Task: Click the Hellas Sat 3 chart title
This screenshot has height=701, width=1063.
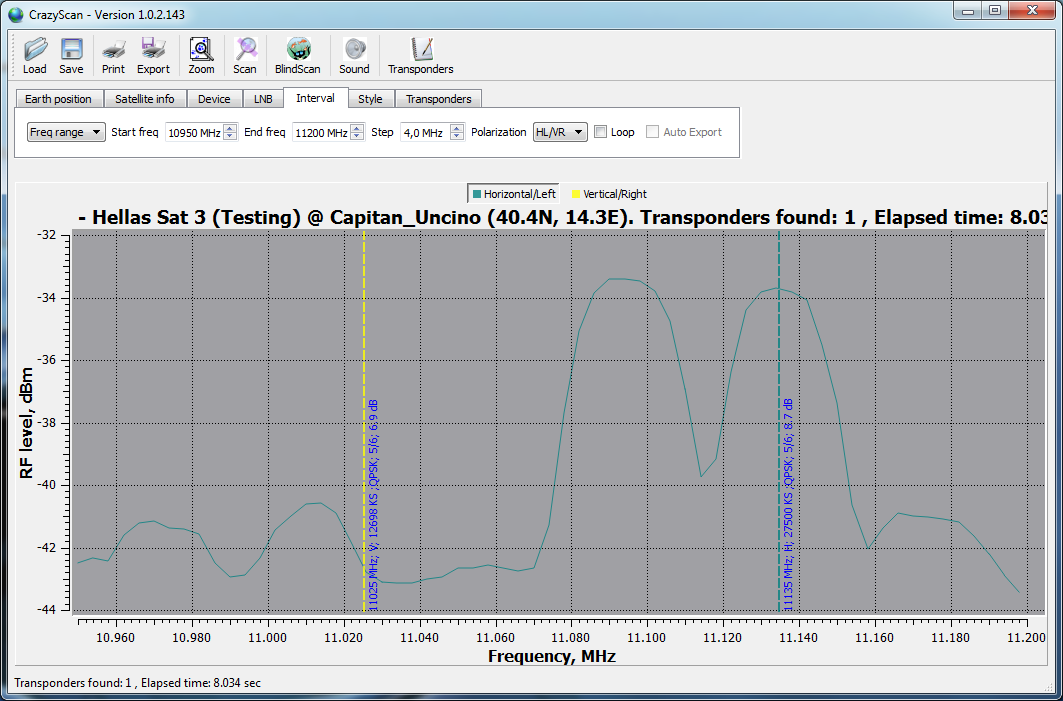Action: click(563, 218)
